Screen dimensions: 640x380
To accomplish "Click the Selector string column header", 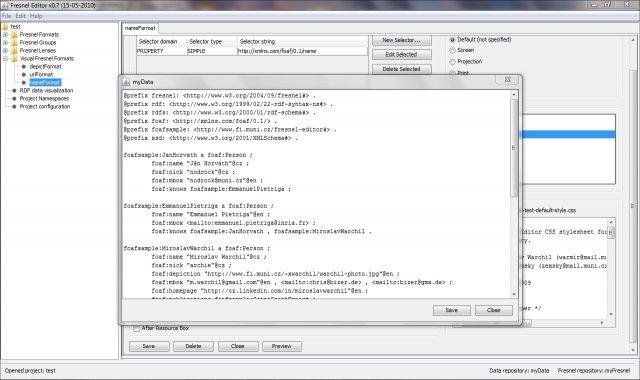I will pos(302,42).
